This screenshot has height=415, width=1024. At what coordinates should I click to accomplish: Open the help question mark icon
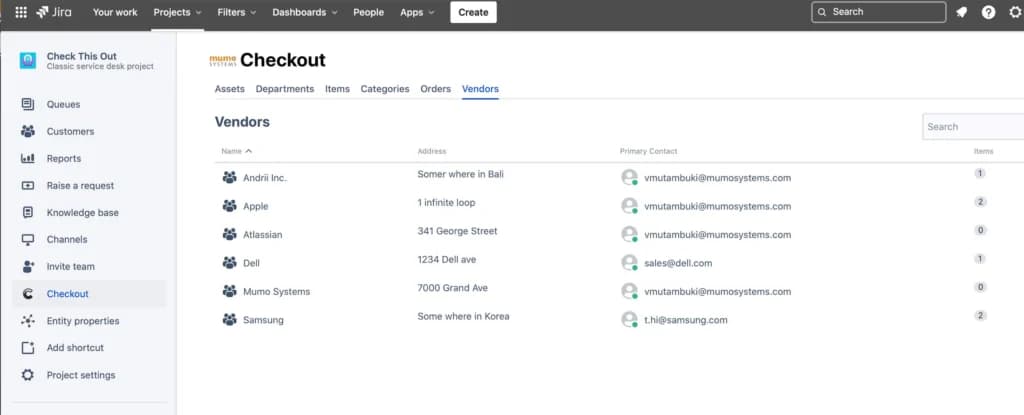[x=989, y=12]
